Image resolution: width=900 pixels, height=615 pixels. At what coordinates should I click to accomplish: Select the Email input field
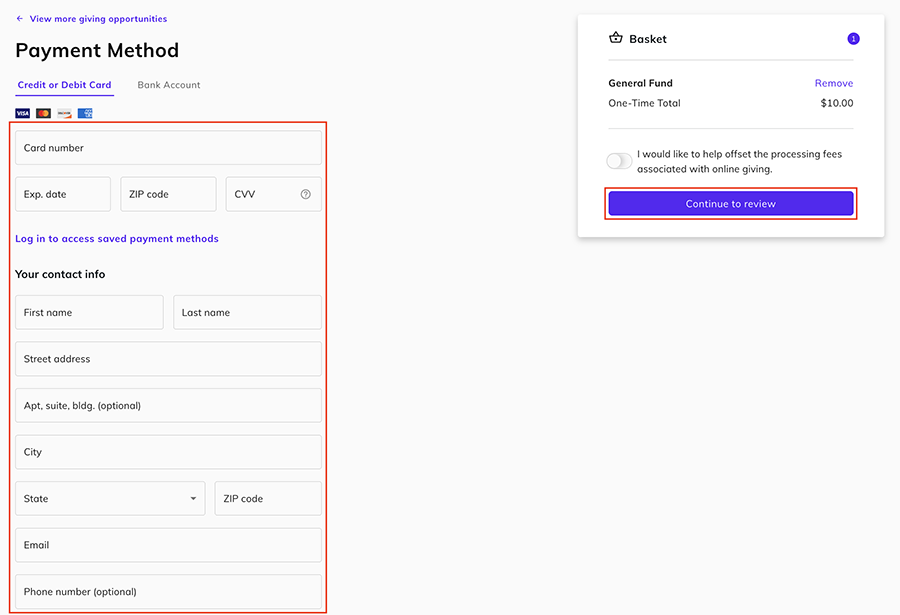click(168, 545)
